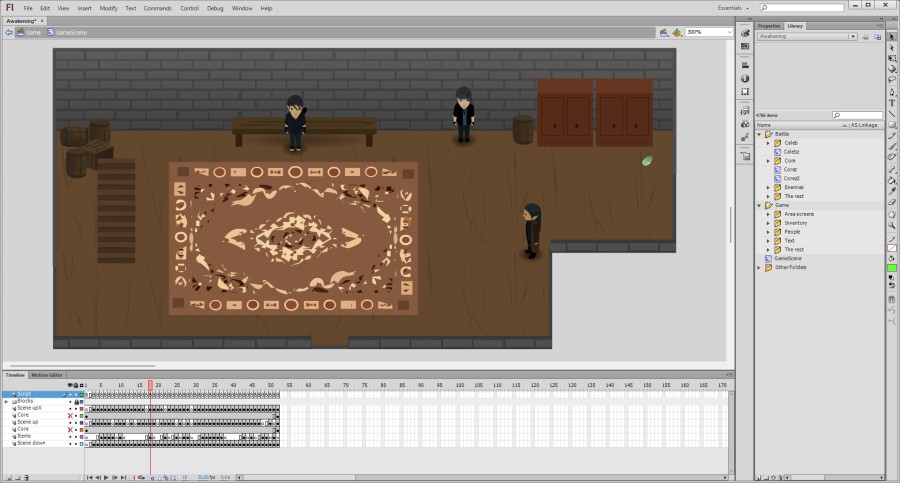
Task: Pick the Eraser tool
Action: (x=892, y=201)
